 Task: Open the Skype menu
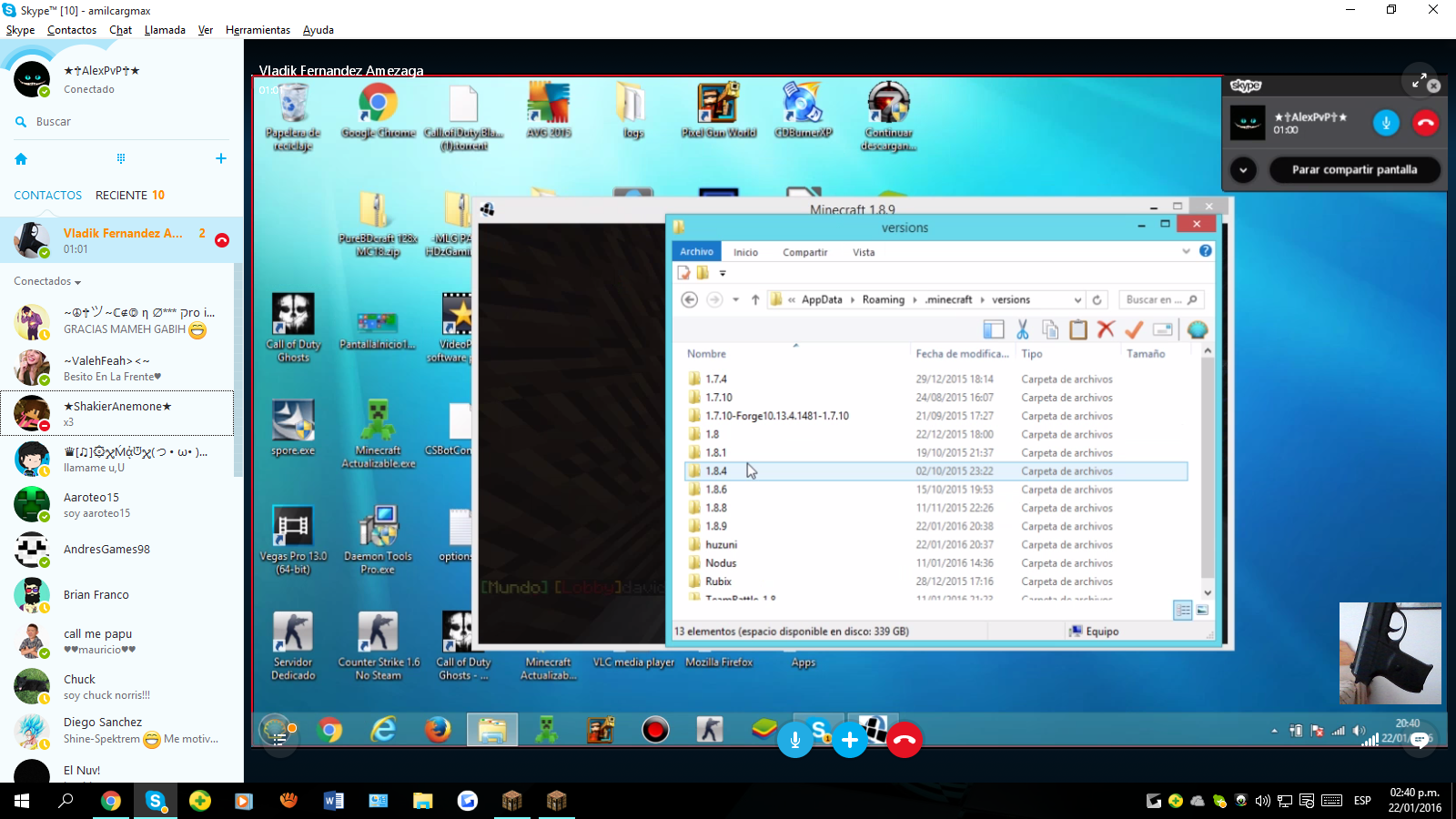[20, 30]
